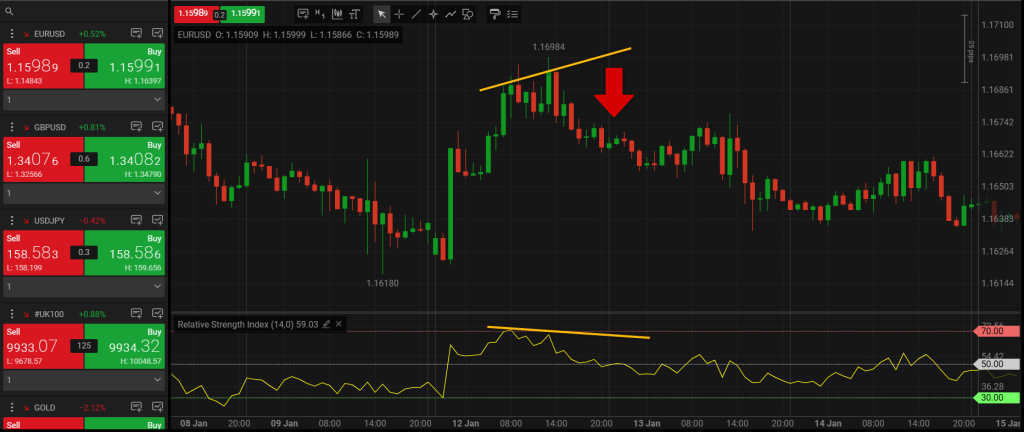This screenshot has height=432, width=1024.
Task: Expand EURUSD volume dropdown
Action: coord(83,101)
